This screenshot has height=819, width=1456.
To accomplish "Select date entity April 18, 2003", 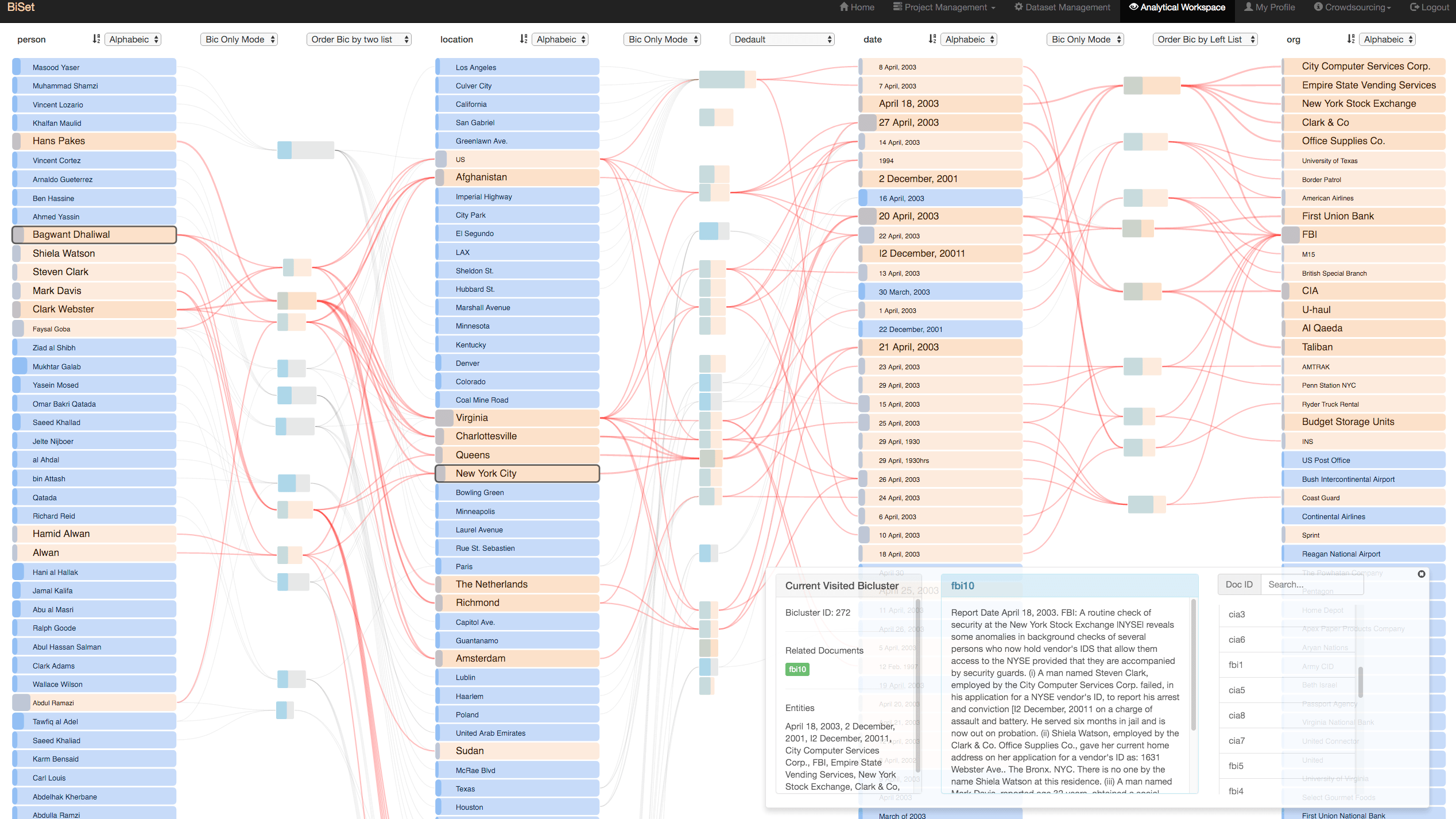I will 940,103.
